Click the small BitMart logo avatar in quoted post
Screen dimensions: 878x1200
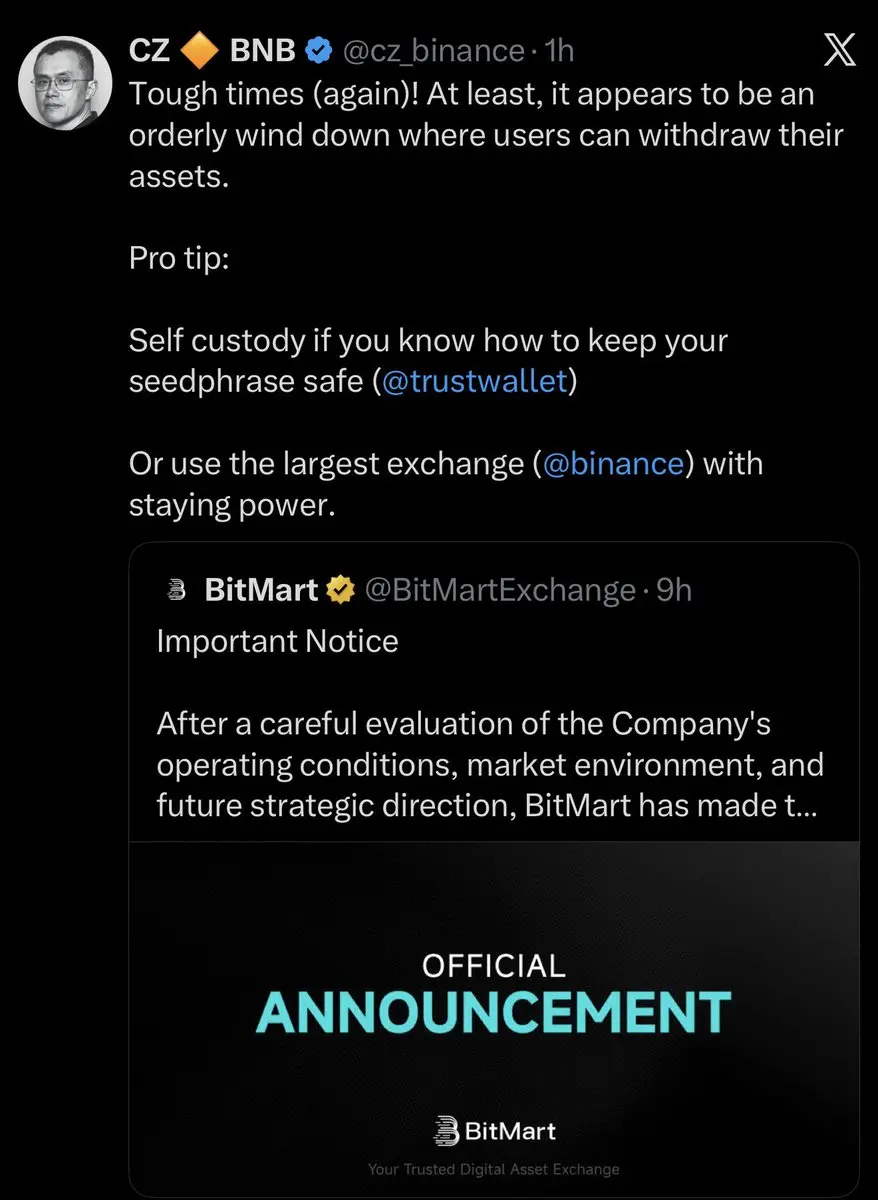click(x=177, y=590)
